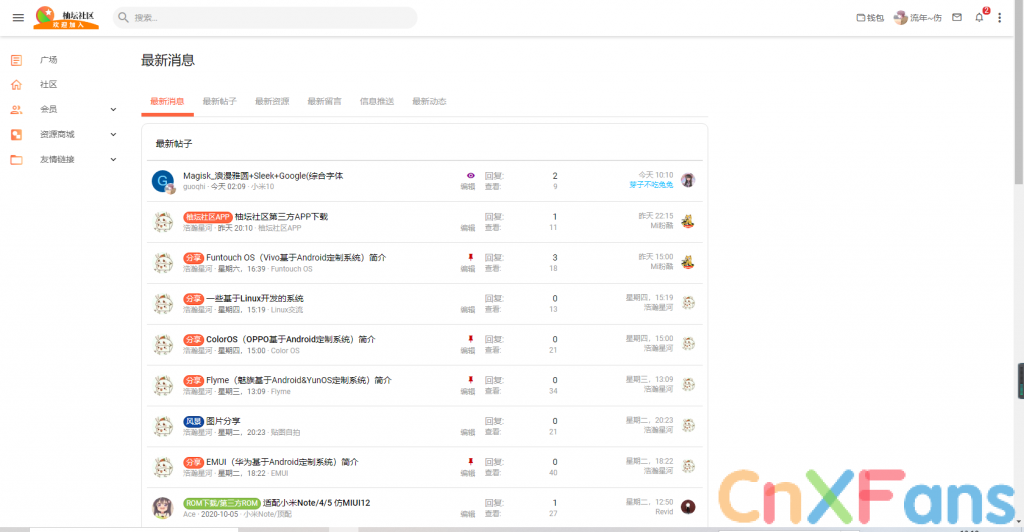The image size is (1024, 532).
Task: Open the 钱包 wallet
Action: pyautogui.click(x=870, y=18)
